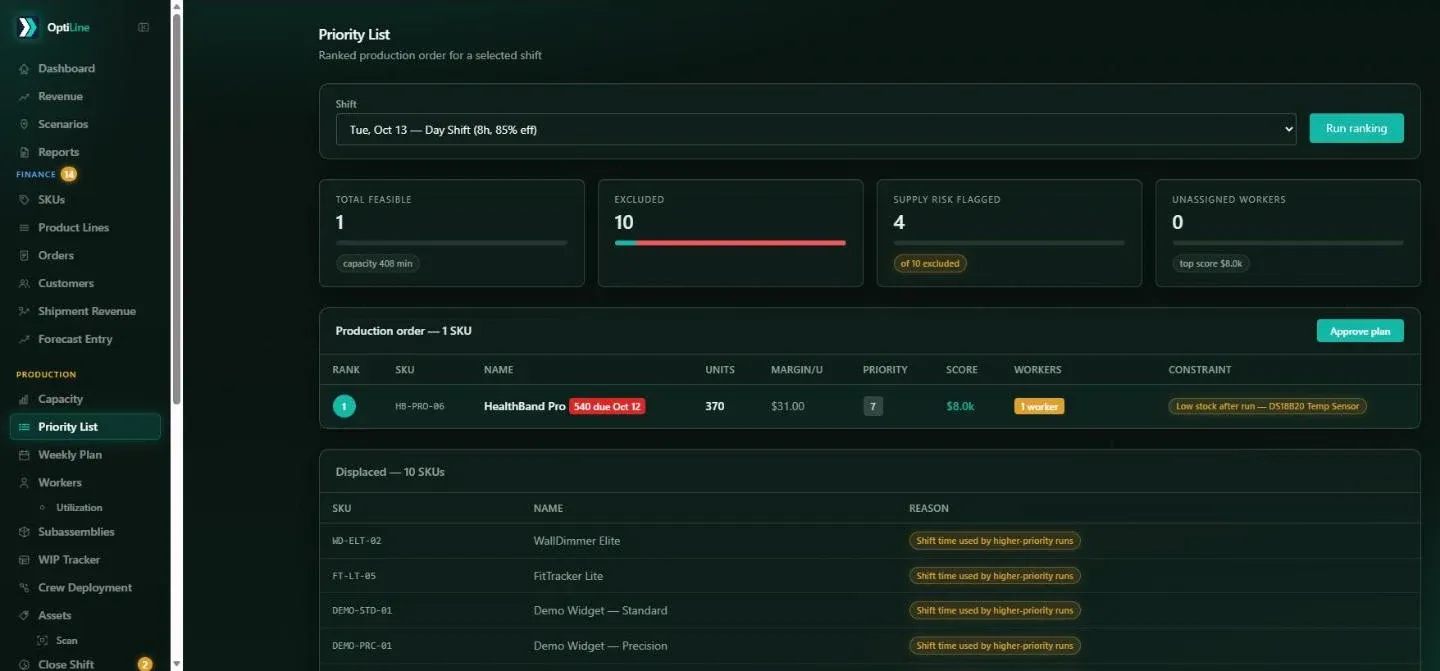The width and height of the screenshot is (1440, 671).
Task: Click the WIP Tracker icon
Action: (x=24, y=560)
